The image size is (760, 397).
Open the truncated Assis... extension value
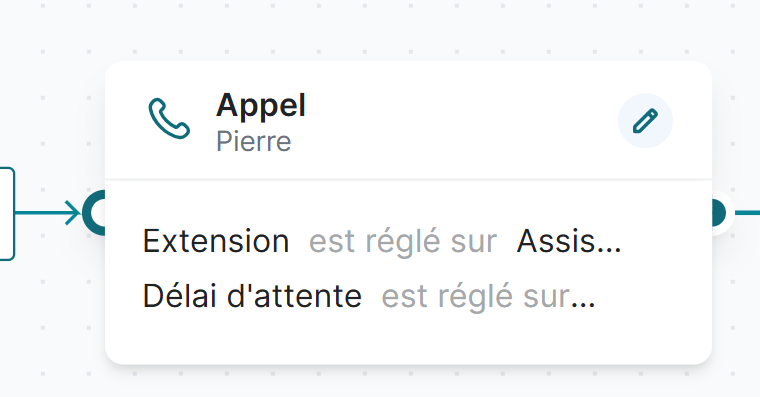569,241
